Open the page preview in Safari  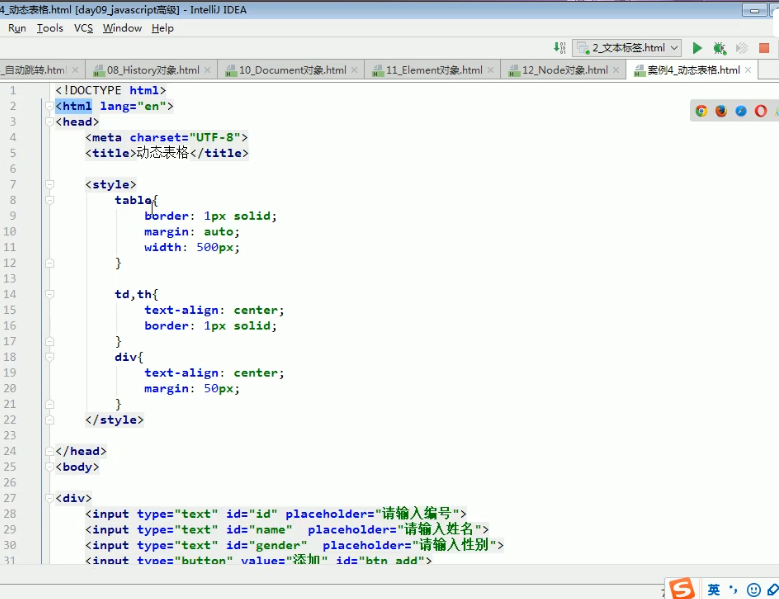(741, 111)
